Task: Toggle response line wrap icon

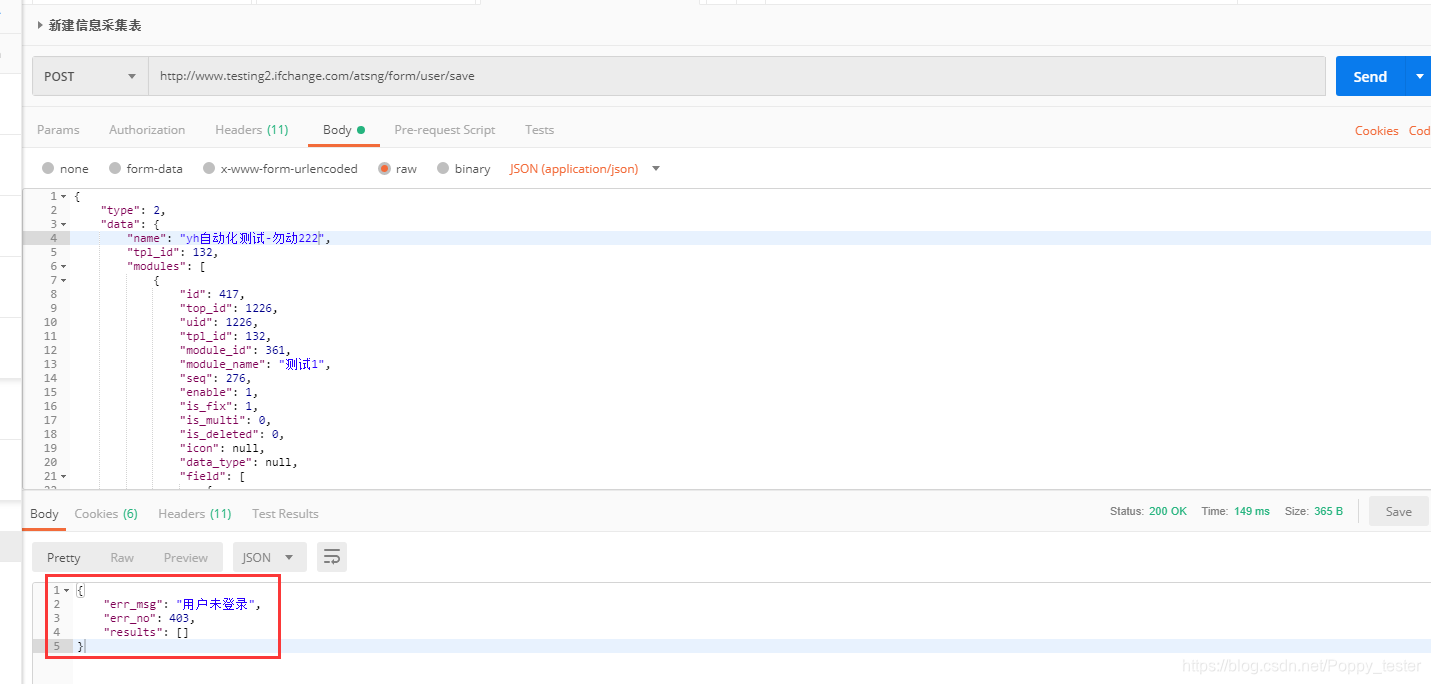Action: 332,558
